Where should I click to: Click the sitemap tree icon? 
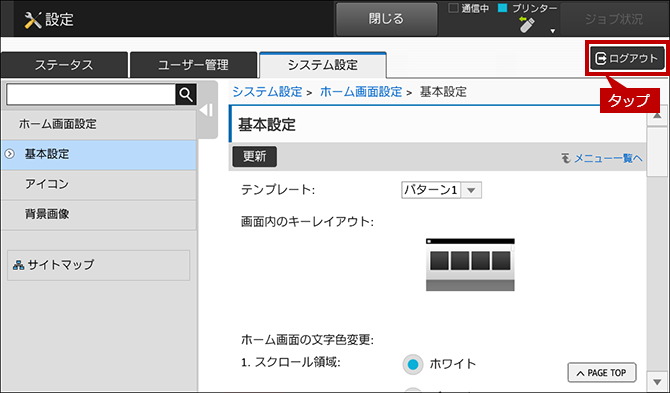point(18,265)
